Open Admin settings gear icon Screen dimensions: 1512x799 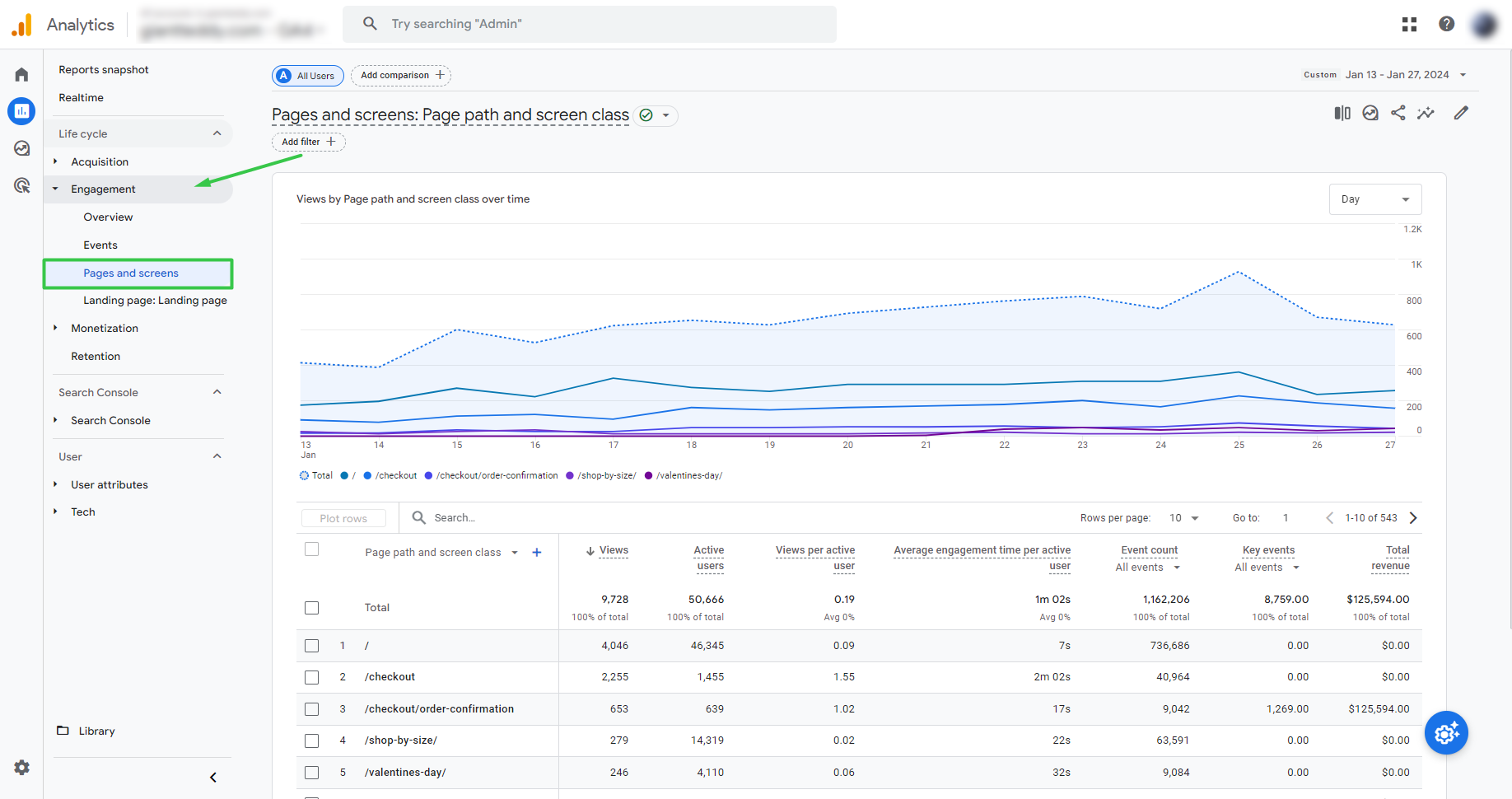coord(21,768)
